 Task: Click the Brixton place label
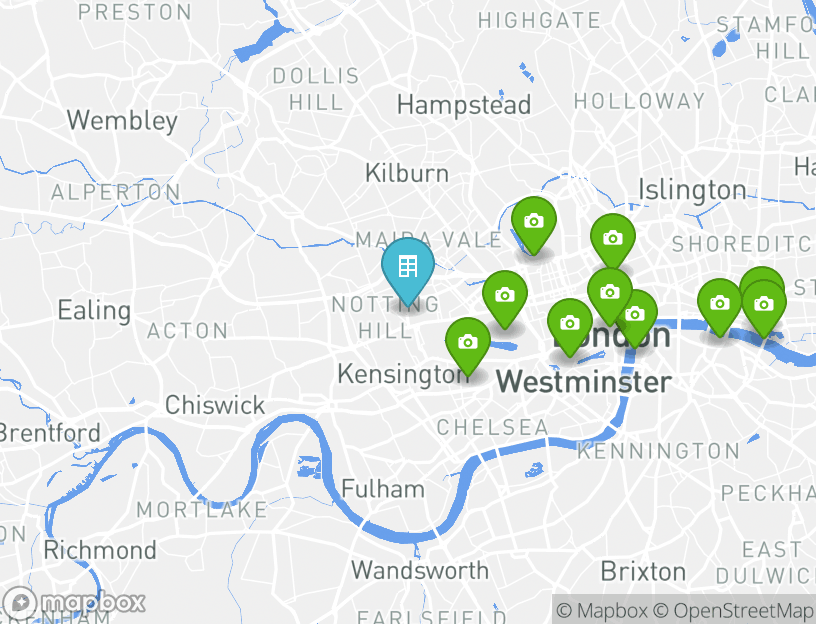click(643, 571)
